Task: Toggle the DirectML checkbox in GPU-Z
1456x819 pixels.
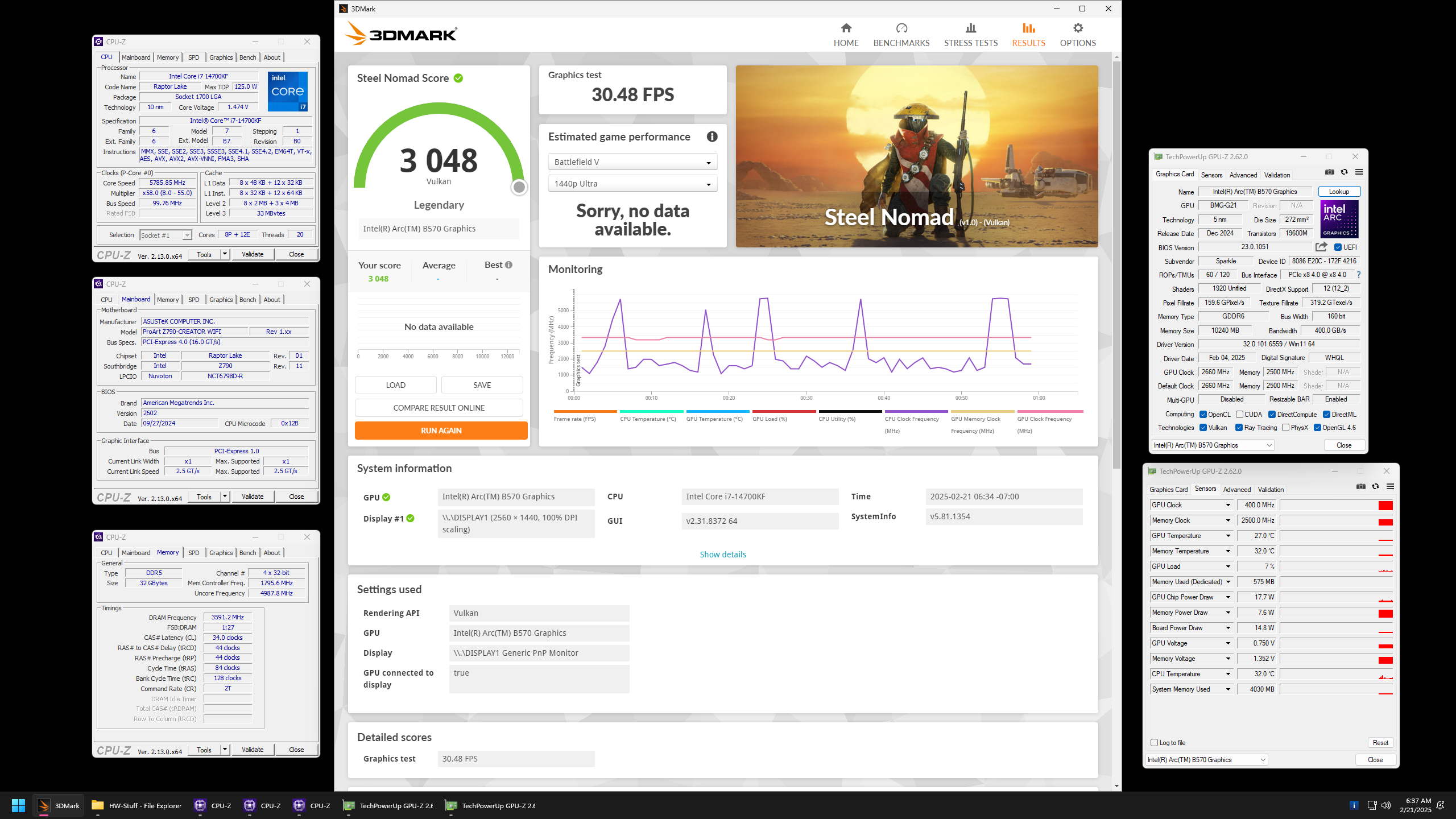Action: 1326,415
